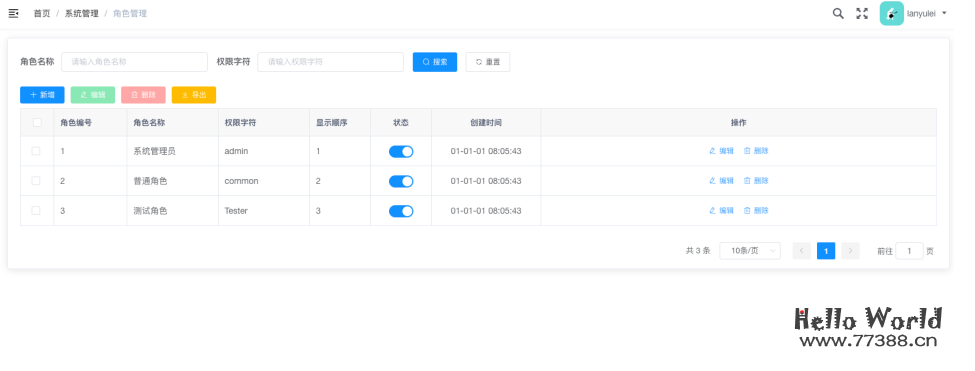Delete the 普通角色 row via 删除
This screenshot has width=975, height=371.
click(x=756, y=181)
